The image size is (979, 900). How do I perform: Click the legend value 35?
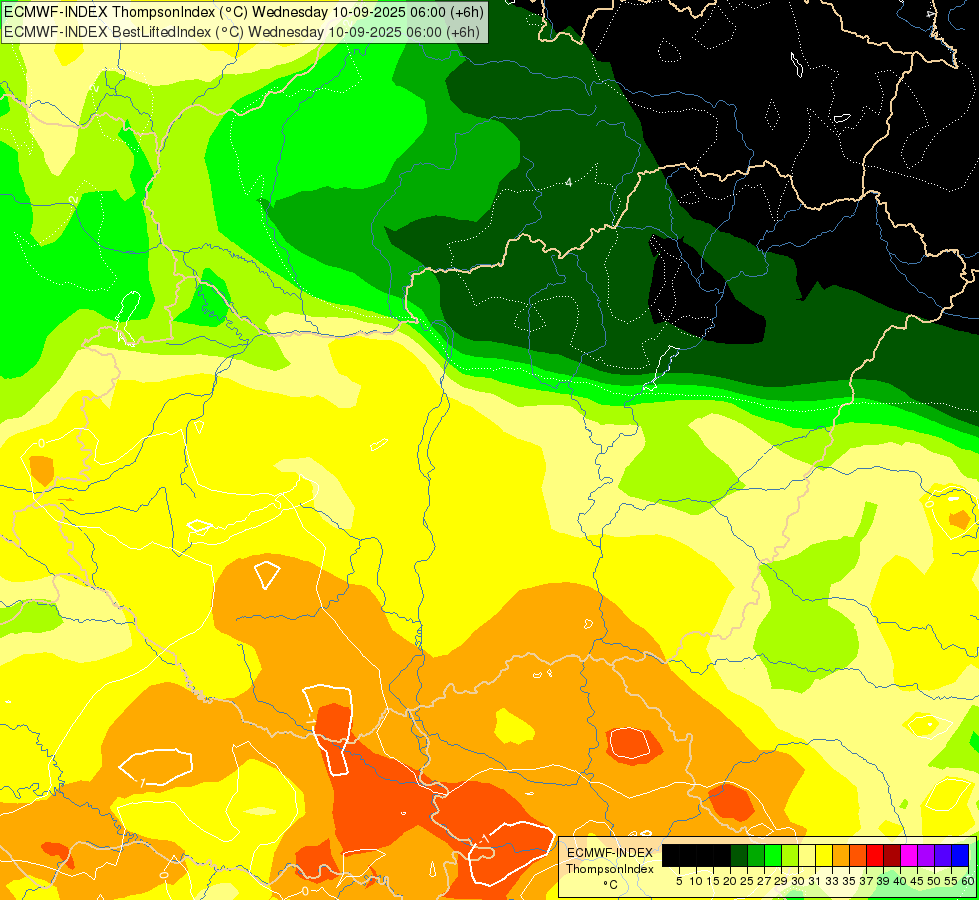(x=849, y=881)
